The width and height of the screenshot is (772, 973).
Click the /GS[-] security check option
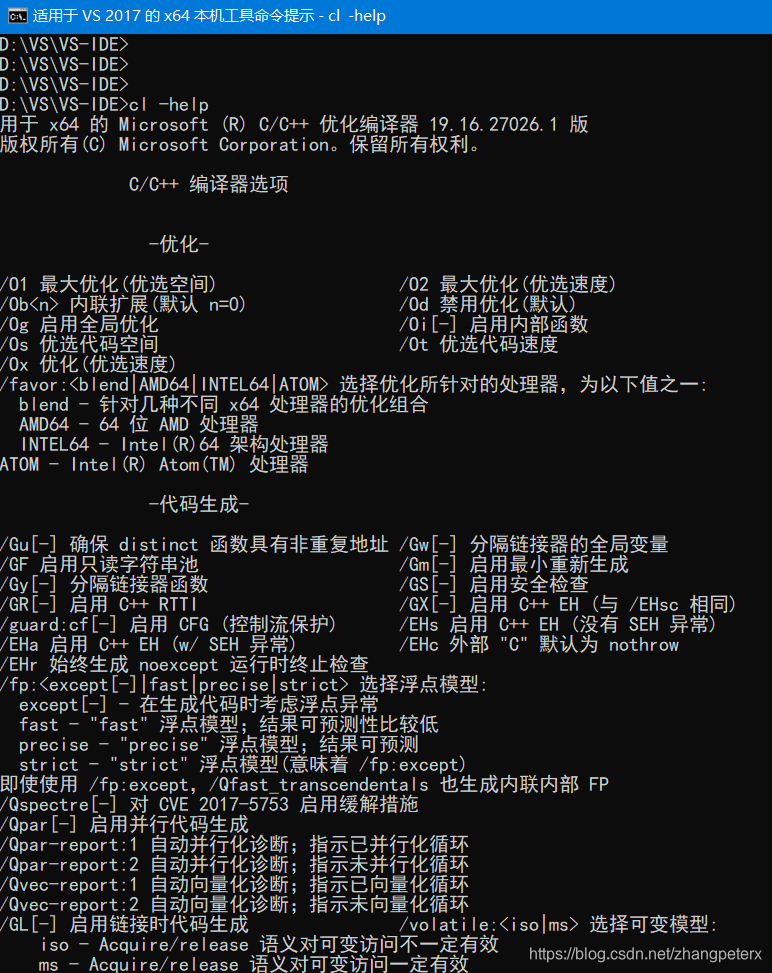[493, 584]
